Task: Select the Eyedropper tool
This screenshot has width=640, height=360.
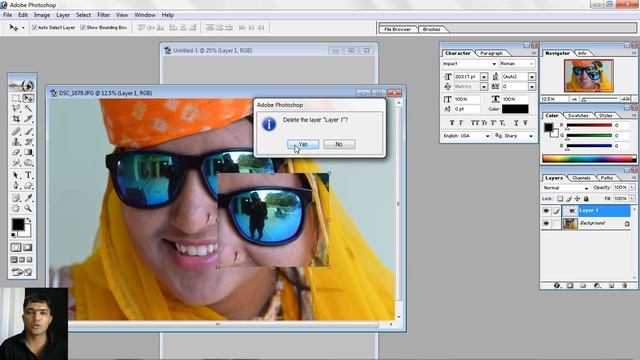Action: (x=28, y=198)
